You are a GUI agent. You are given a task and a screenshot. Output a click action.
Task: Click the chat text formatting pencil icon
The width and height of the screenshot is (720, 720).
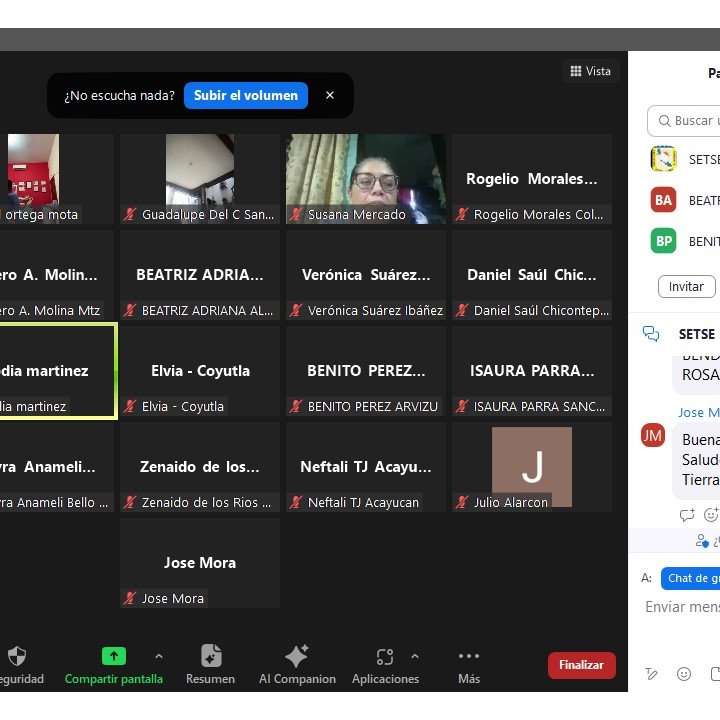651,674
